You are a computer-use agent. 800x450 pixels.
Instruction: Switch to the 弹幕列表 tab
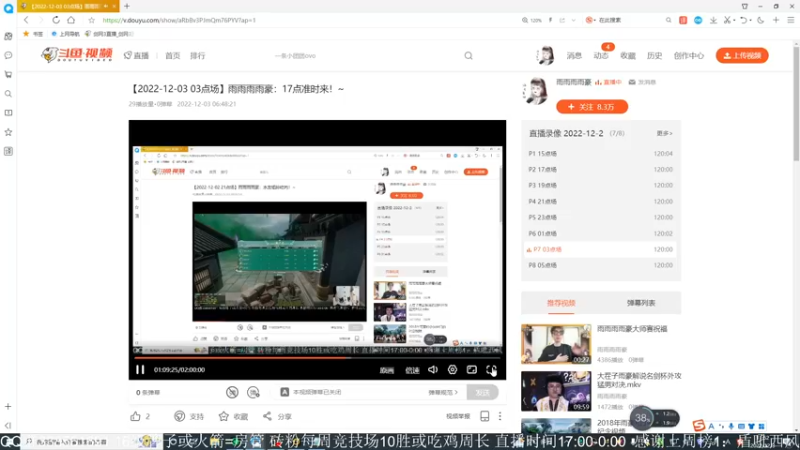tap(641, 303)
